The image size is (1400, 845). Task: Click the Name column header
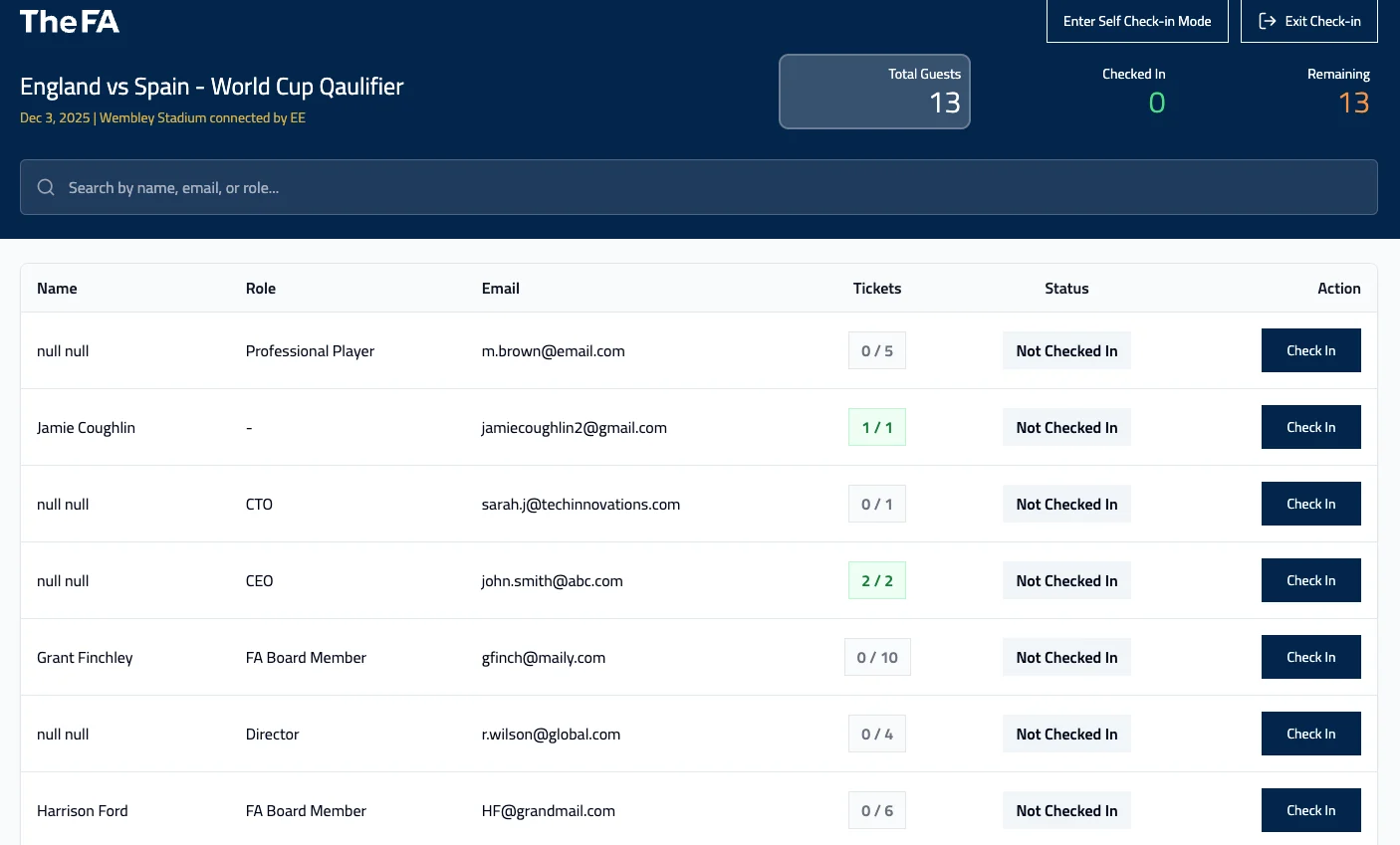57,289
